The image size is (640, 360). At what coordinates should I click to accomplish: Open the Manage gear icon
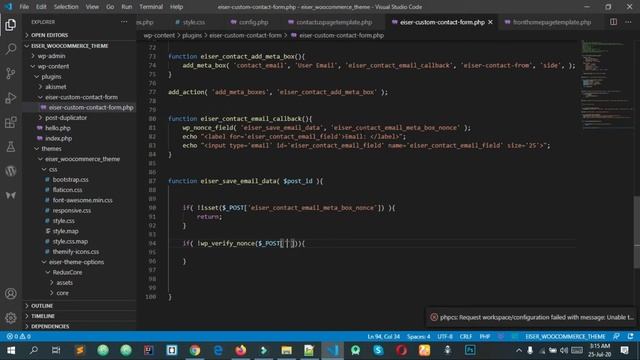coord(11,318)
